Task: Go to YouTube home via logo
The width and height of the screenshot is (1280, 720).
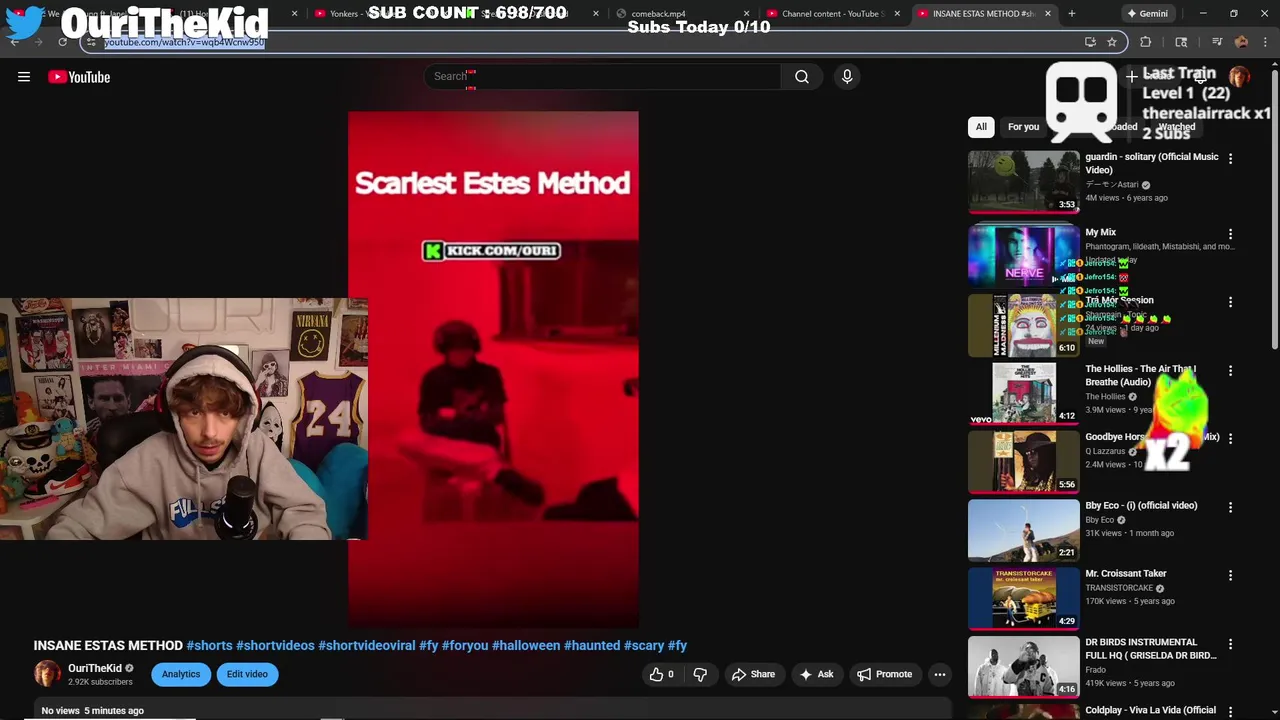Action: (x=79, y=77)
